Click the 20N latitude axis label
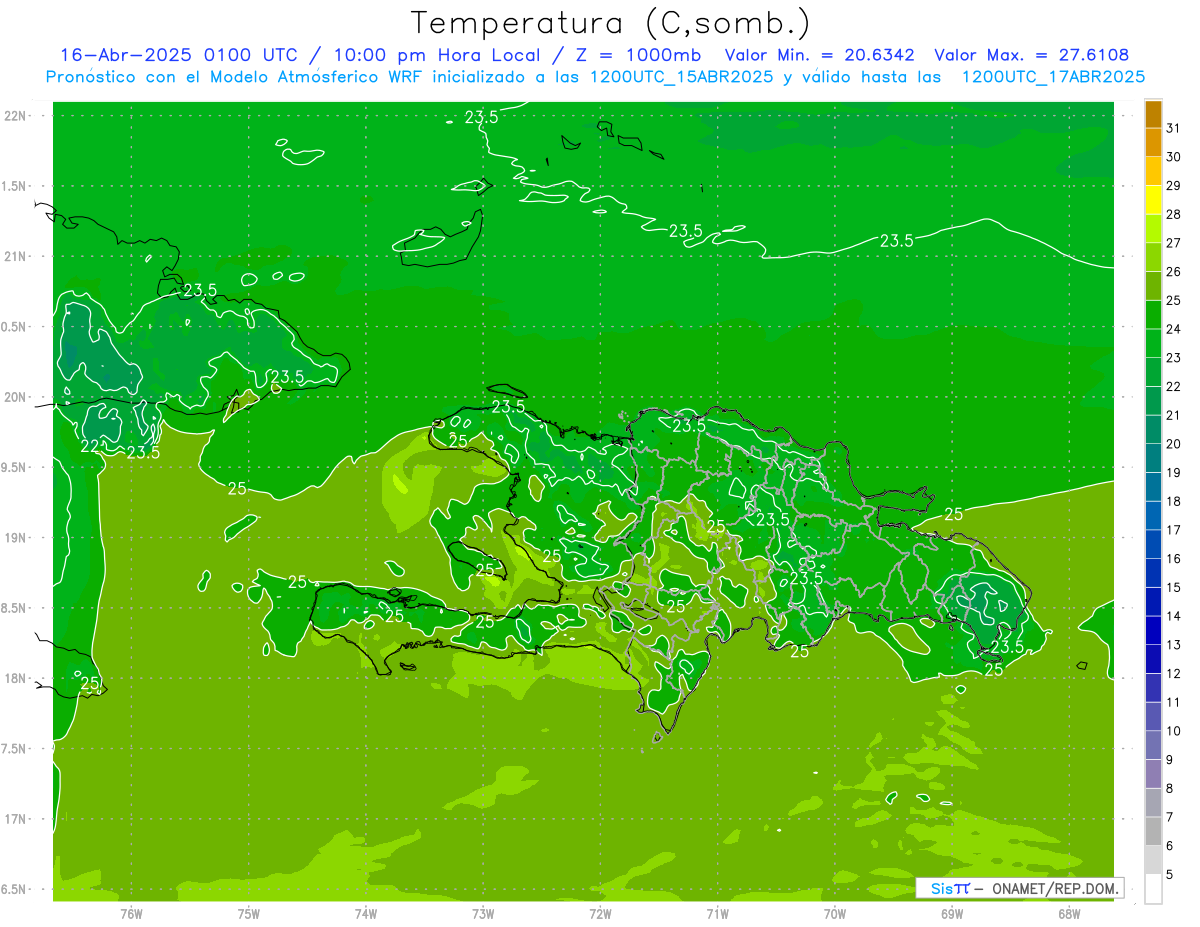This screenshot has height=927, width=1200. point(17,397)
